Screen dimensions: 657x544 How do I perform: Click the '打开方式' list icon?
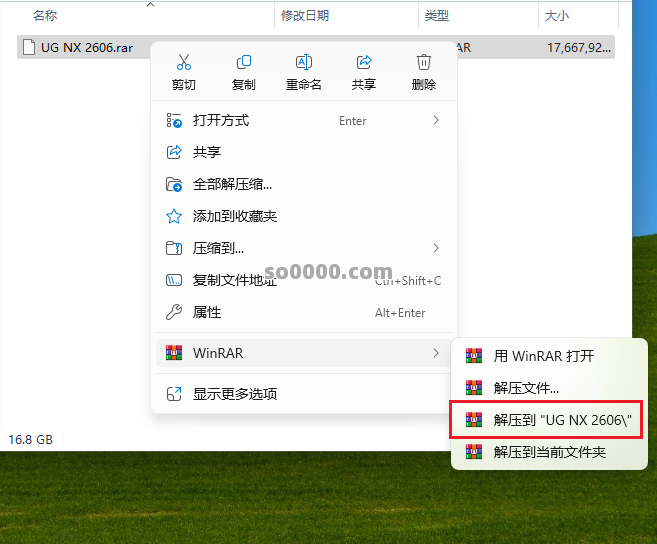174,120
